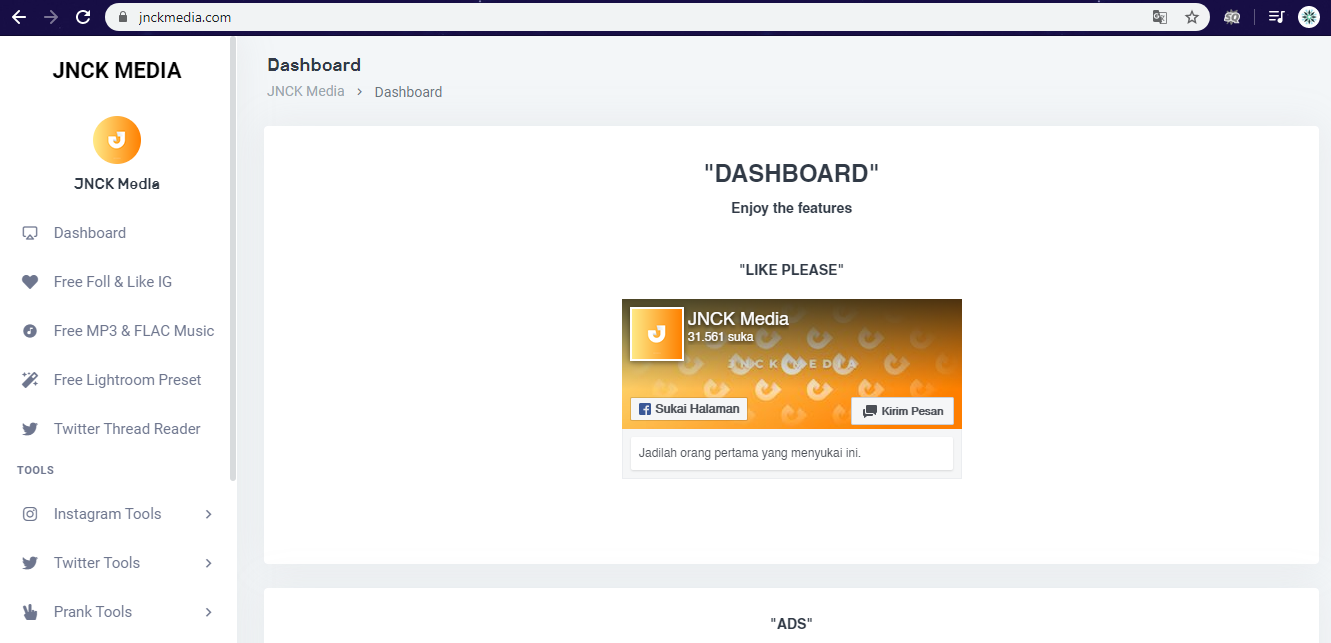This screenshot has width=1331, height=643.
Task: Click the Twitter bird icon beside Twitter Tools
Action: (30, 563)
